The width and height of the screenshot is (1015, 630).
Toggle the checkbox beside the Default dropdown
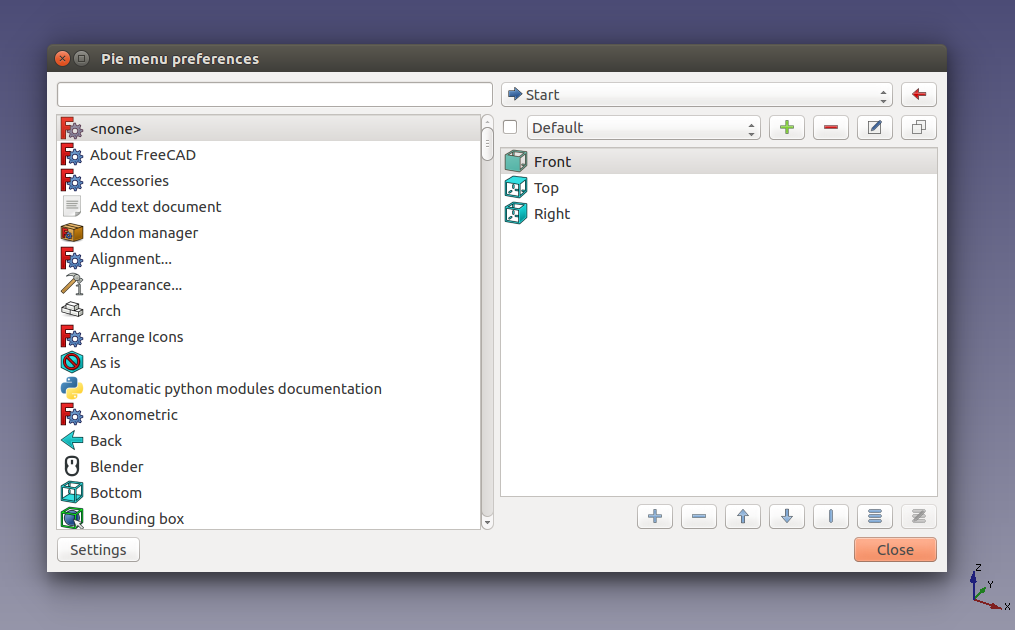[509, 127]
